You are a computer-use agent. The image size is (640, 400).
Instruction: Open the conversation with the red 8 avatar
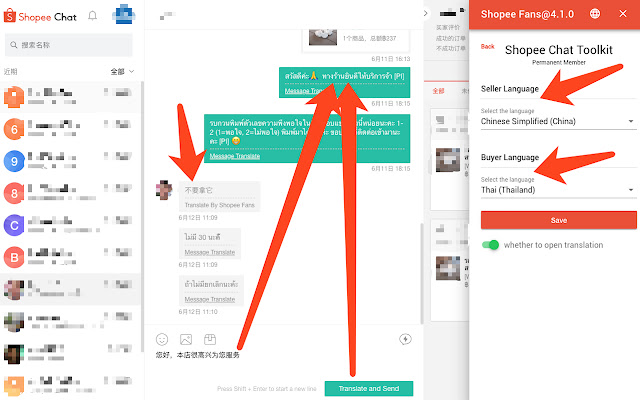point(70,193)
